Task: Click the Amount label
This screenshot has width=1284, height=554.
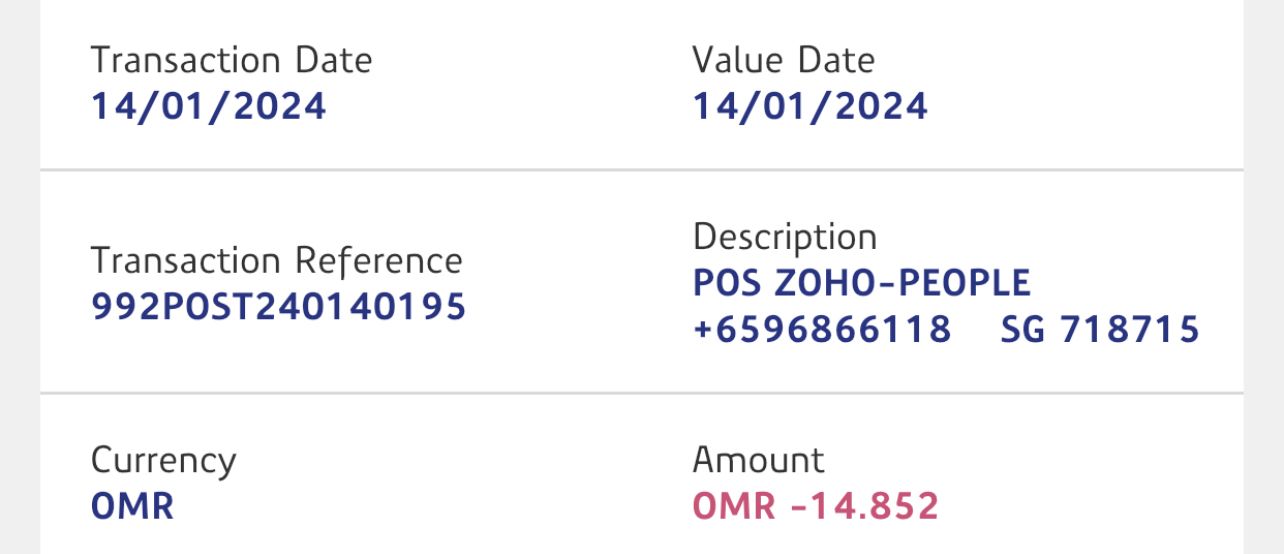Action: [x=758, y=461]
